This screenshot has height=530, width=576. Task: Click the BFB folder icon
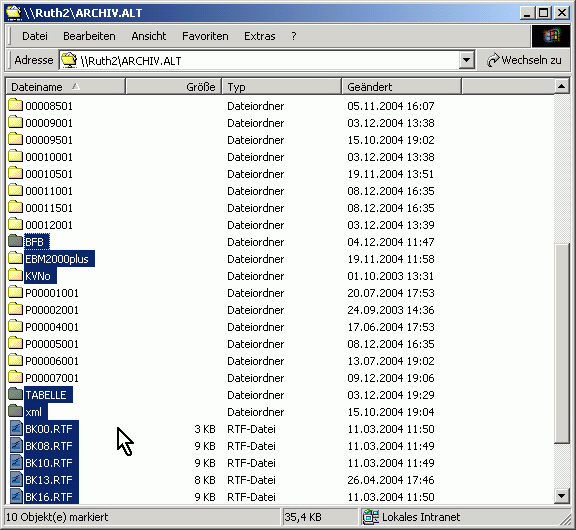coord(15,241)
